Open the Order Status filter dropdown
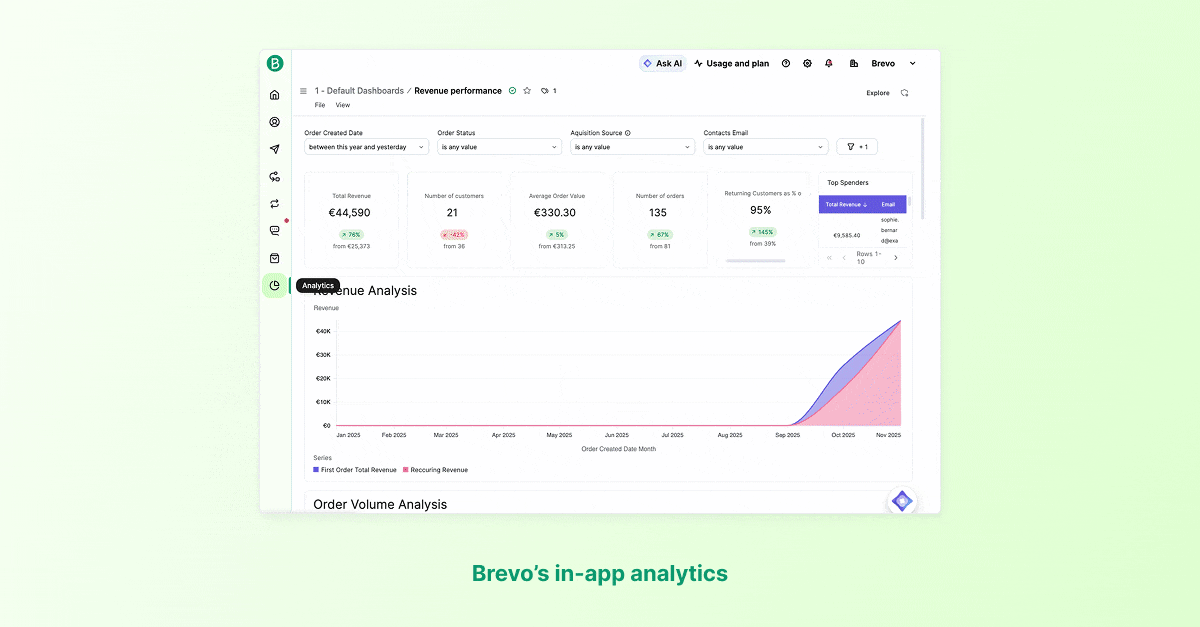Viewport: 1200px width, 627px height. [500, 147]
